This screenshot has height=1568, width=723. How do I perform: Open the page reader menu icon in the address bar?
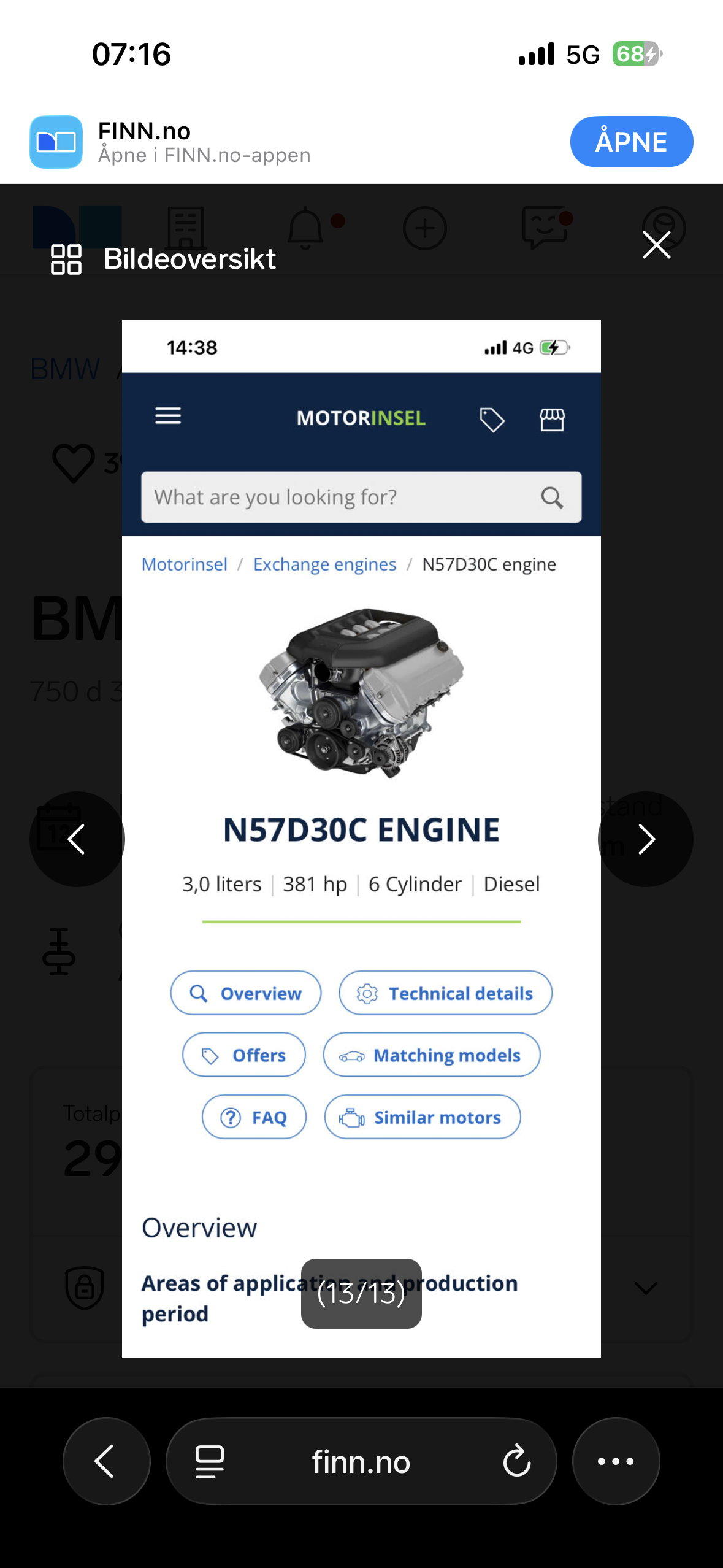pyautogui.click(x=209, y=1461)
